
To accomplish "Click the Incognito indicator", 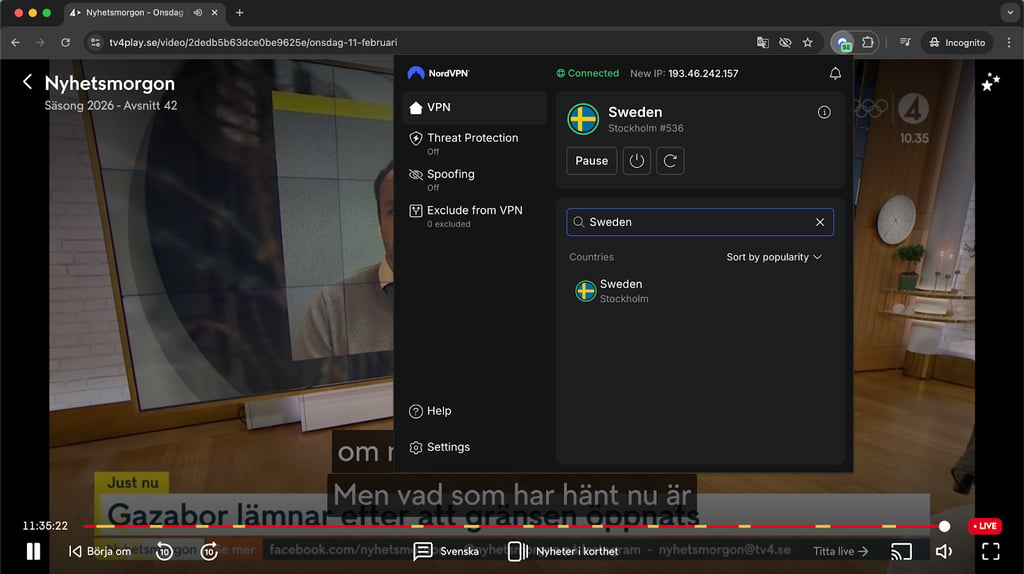I will (x=957, y=42).
